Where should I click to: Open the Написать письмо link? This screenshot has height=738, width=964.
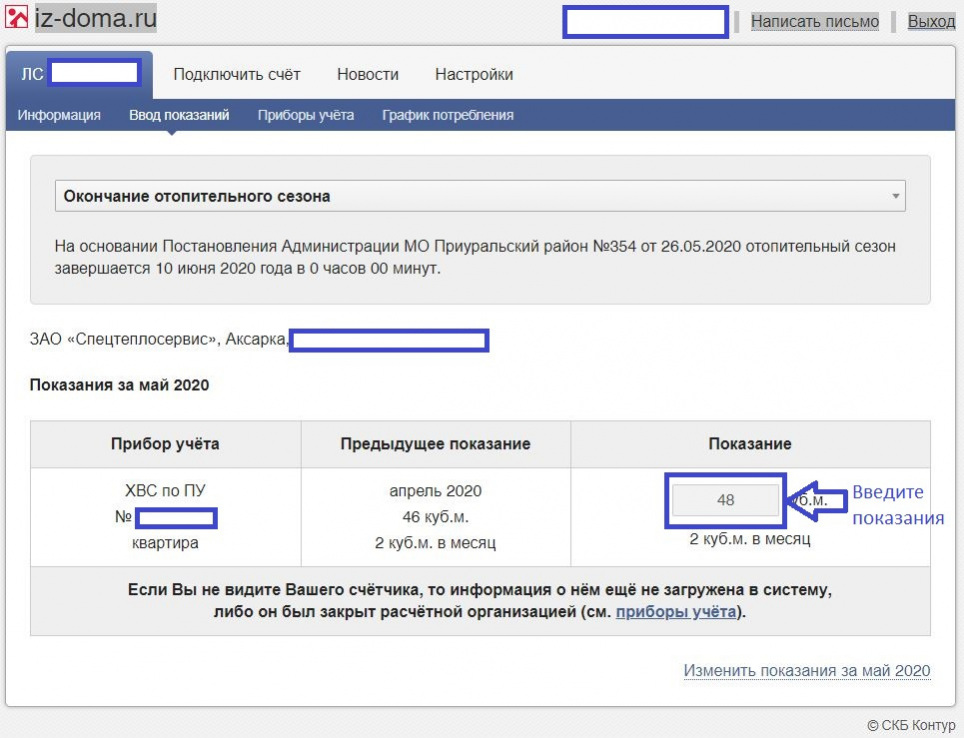[814, 21]
